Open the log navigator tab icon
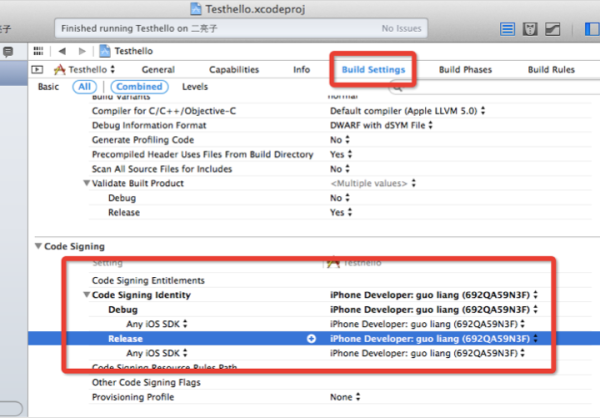The width and height of the screenshot is (600, 418). (x=8, y=51)
